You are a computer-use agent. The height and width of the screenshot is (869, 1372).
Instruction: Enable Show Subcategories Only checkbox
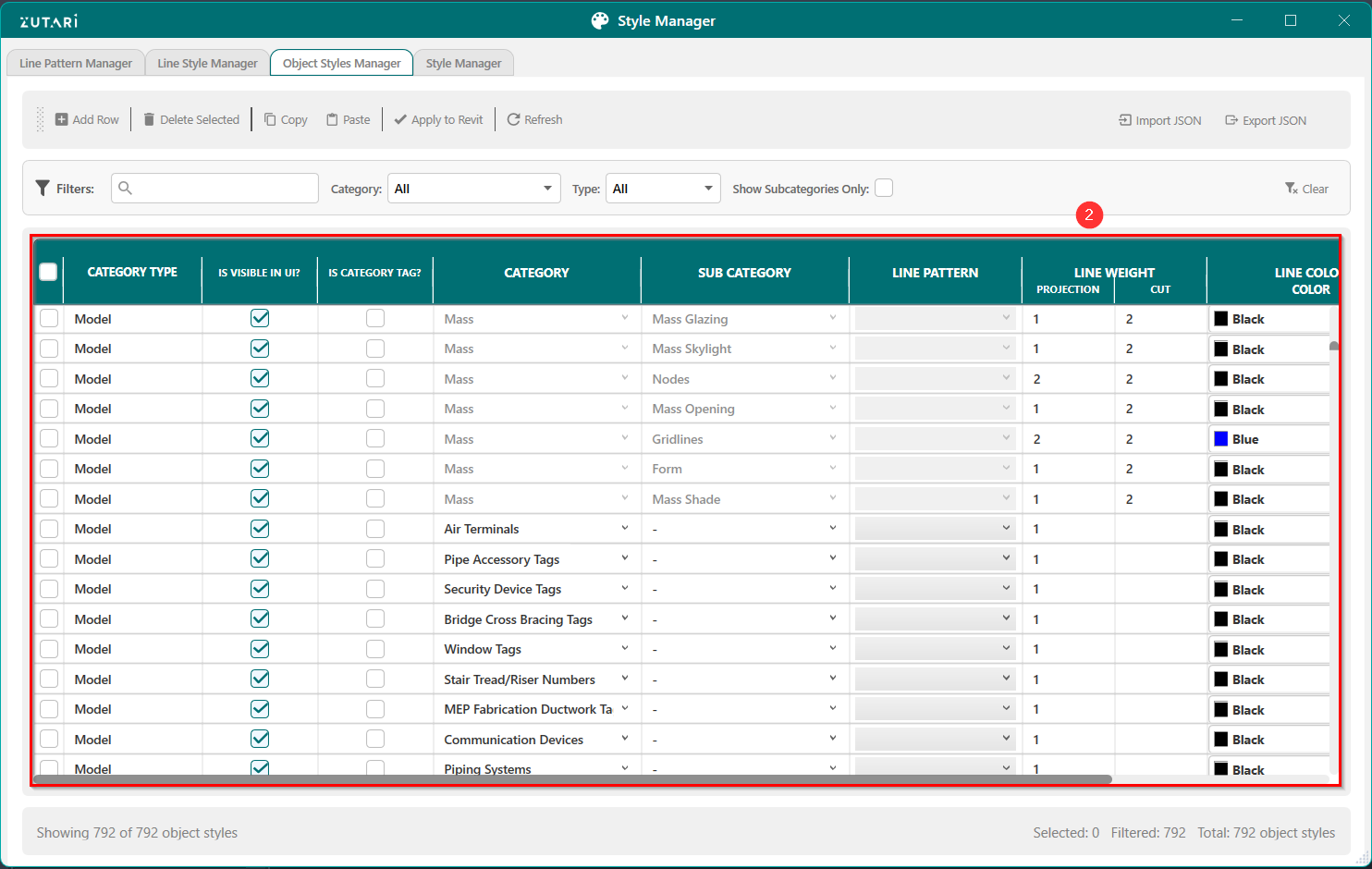tap(884, 189)
